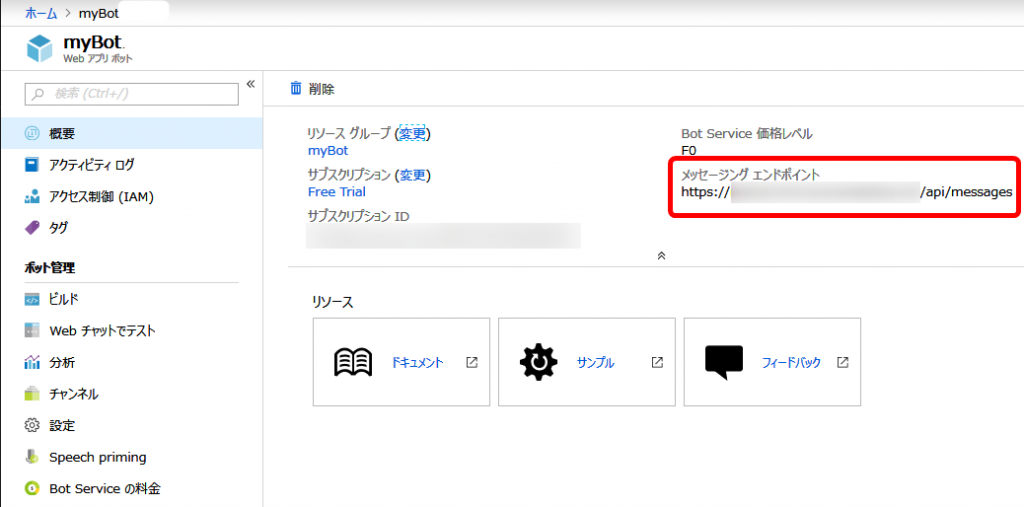Image resolution: width=1024 pixels, height=507 pixels.
Task: Click the ボット管理 section heading
Action: pos(50,268)
